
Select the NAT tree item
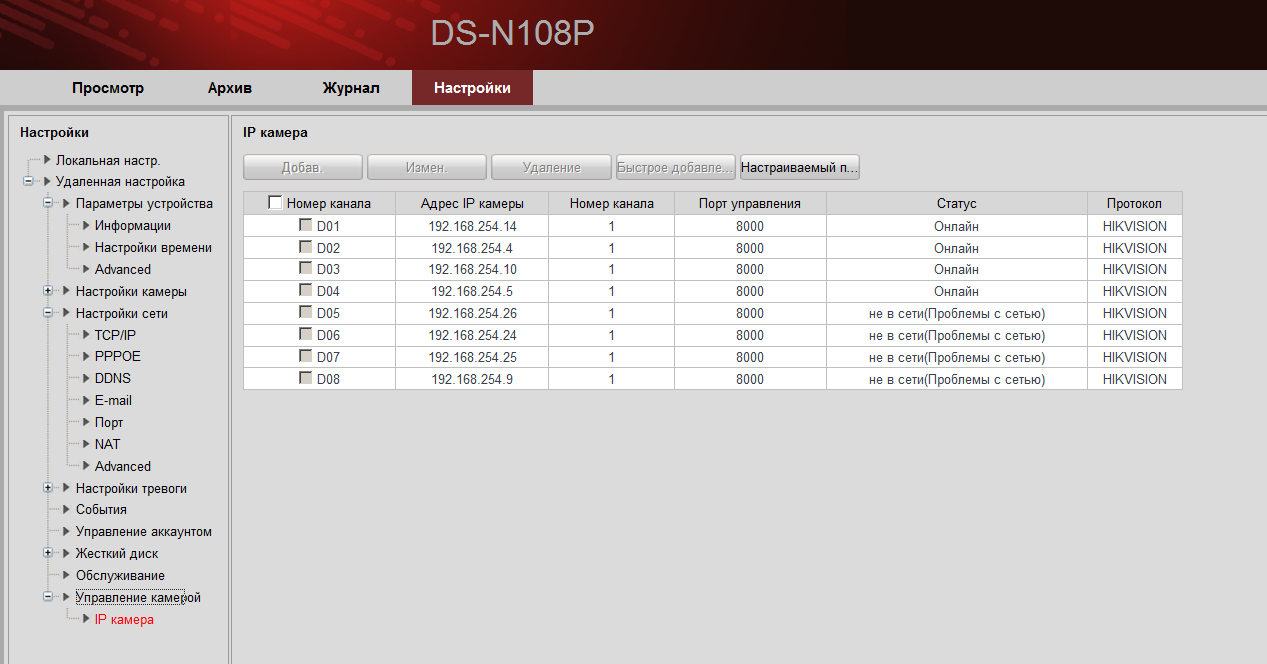(x=108, y=444)
